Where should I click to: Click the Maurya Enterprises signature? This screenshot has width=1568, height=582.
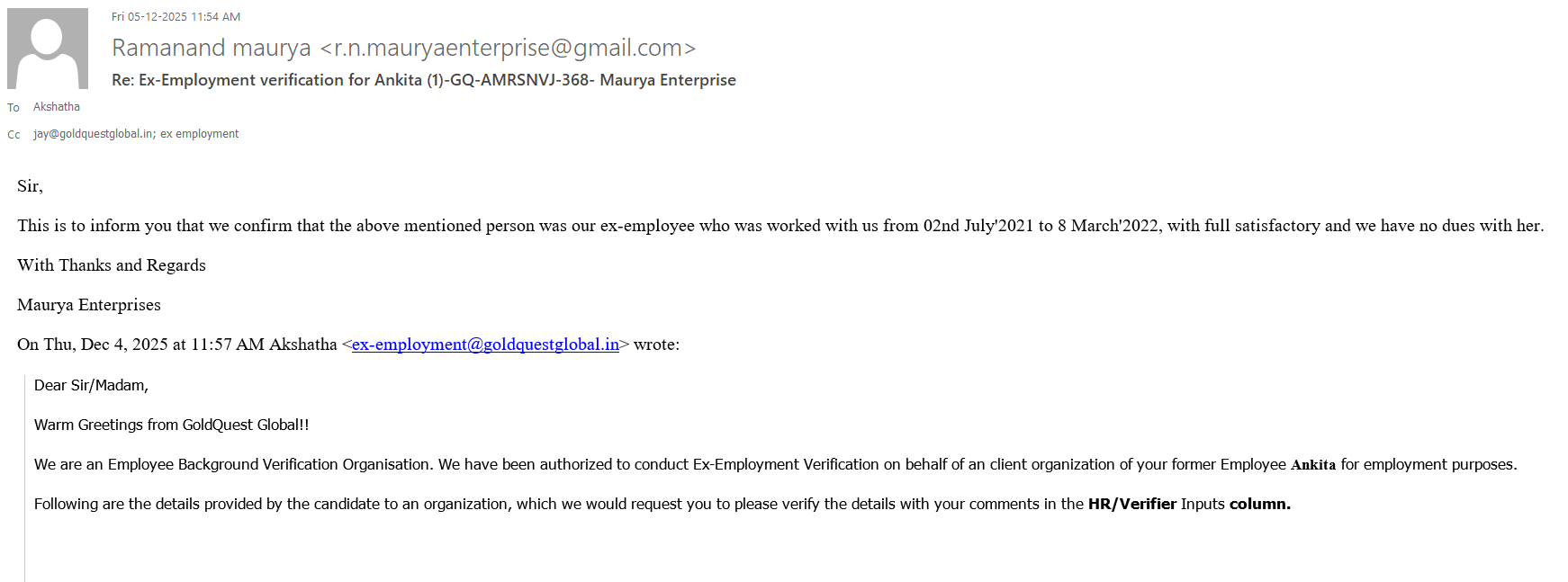pyautogui.click(x=89, y=305)
